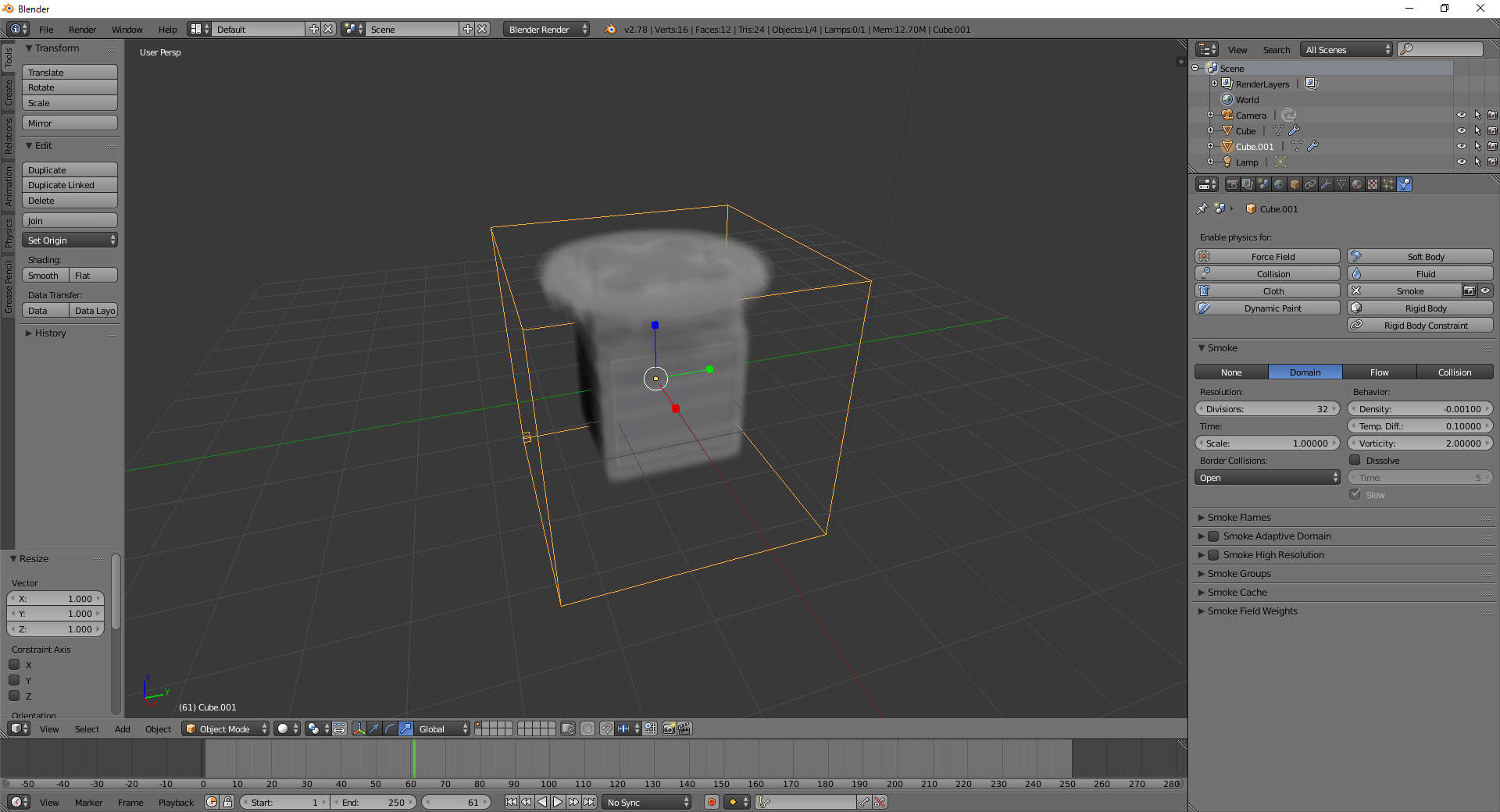Switch smoke type to the Flow tab
Viewport: 1500px width, 812px height.
click(1379, 372)
